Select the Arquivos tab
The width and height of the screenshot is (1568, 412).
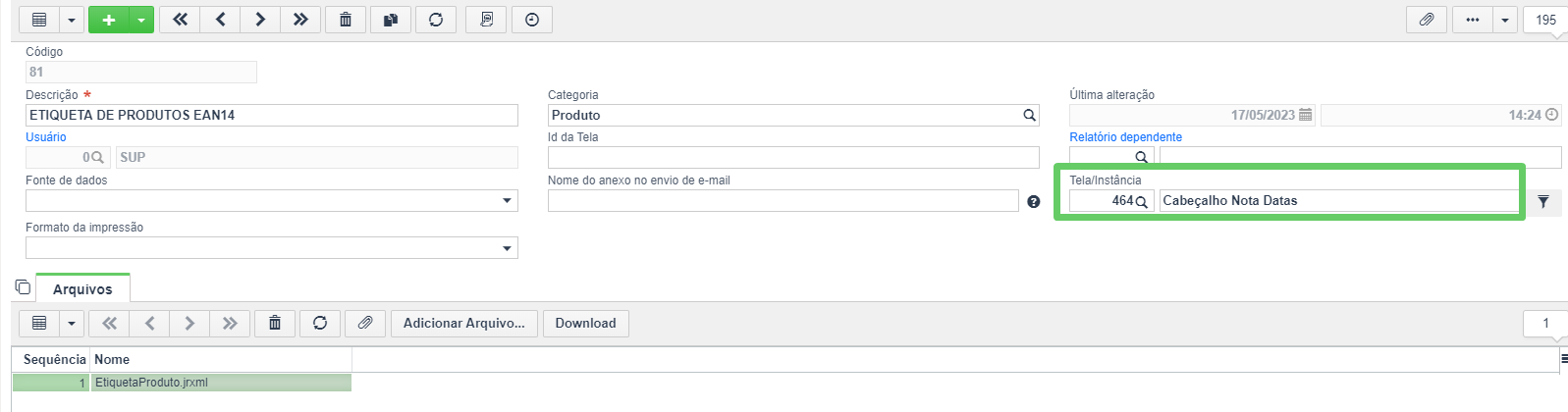(x=82, y=288)
